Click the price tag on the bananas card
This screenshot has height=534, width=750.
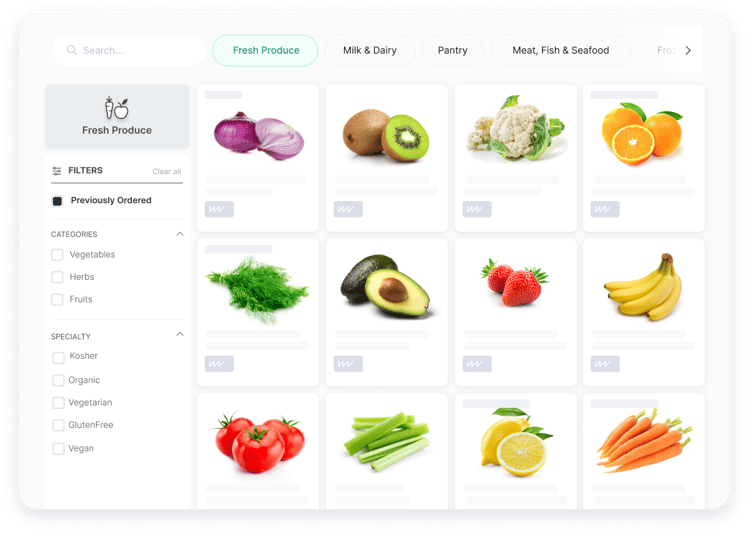605,364
